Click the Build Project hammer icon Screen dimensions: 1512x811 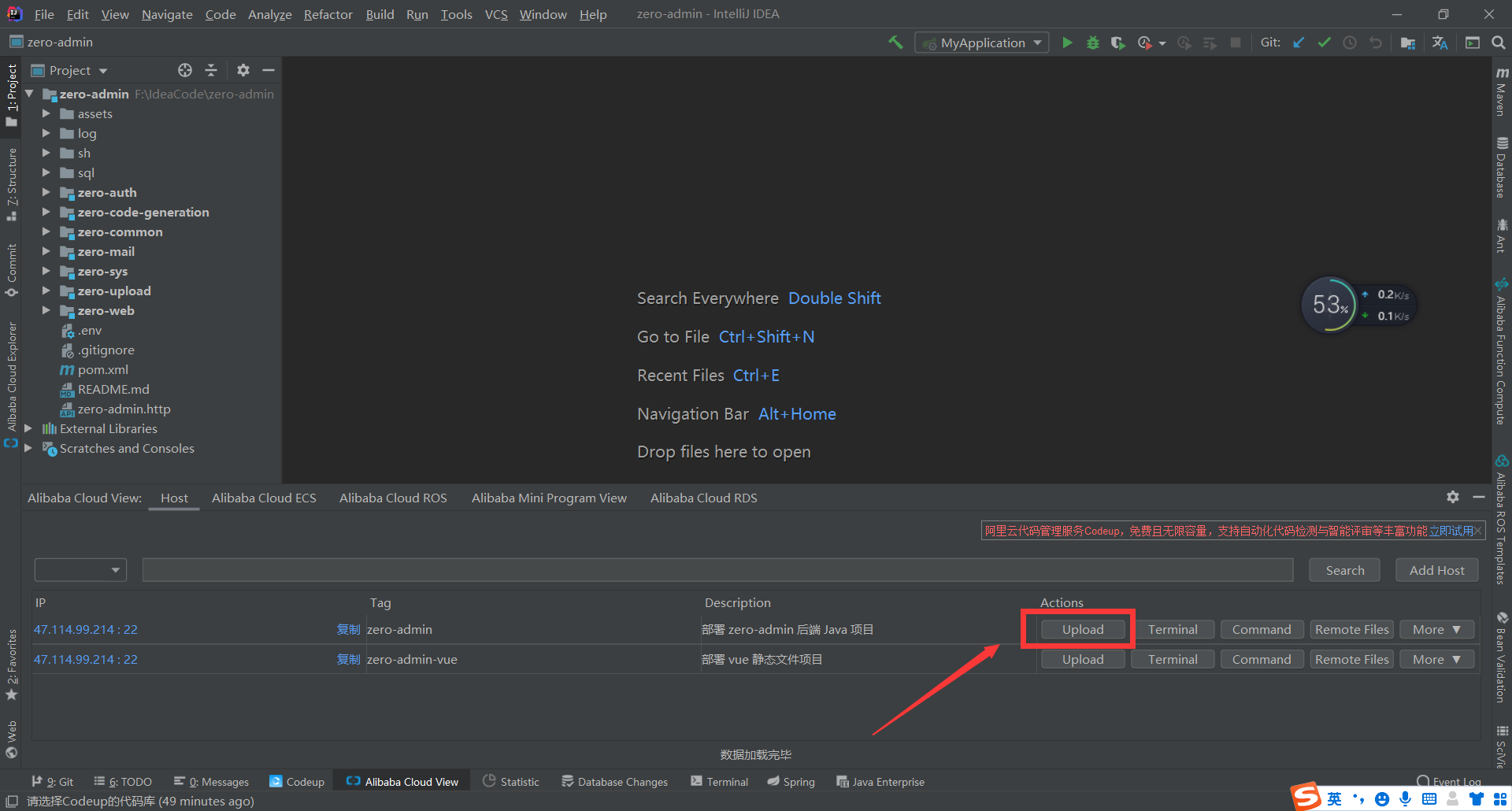tap(895, 43)
